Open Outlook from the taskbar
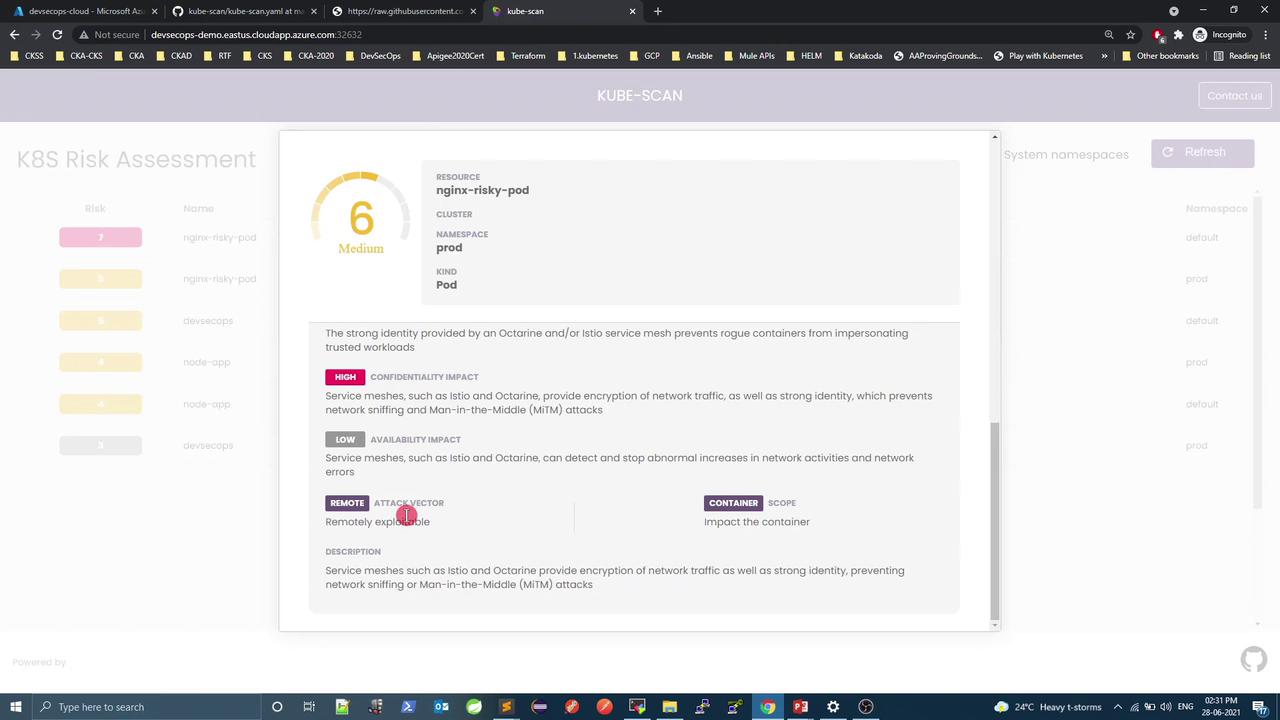The height and width of the screenshot is (720, 1280). tap(441, 707)
